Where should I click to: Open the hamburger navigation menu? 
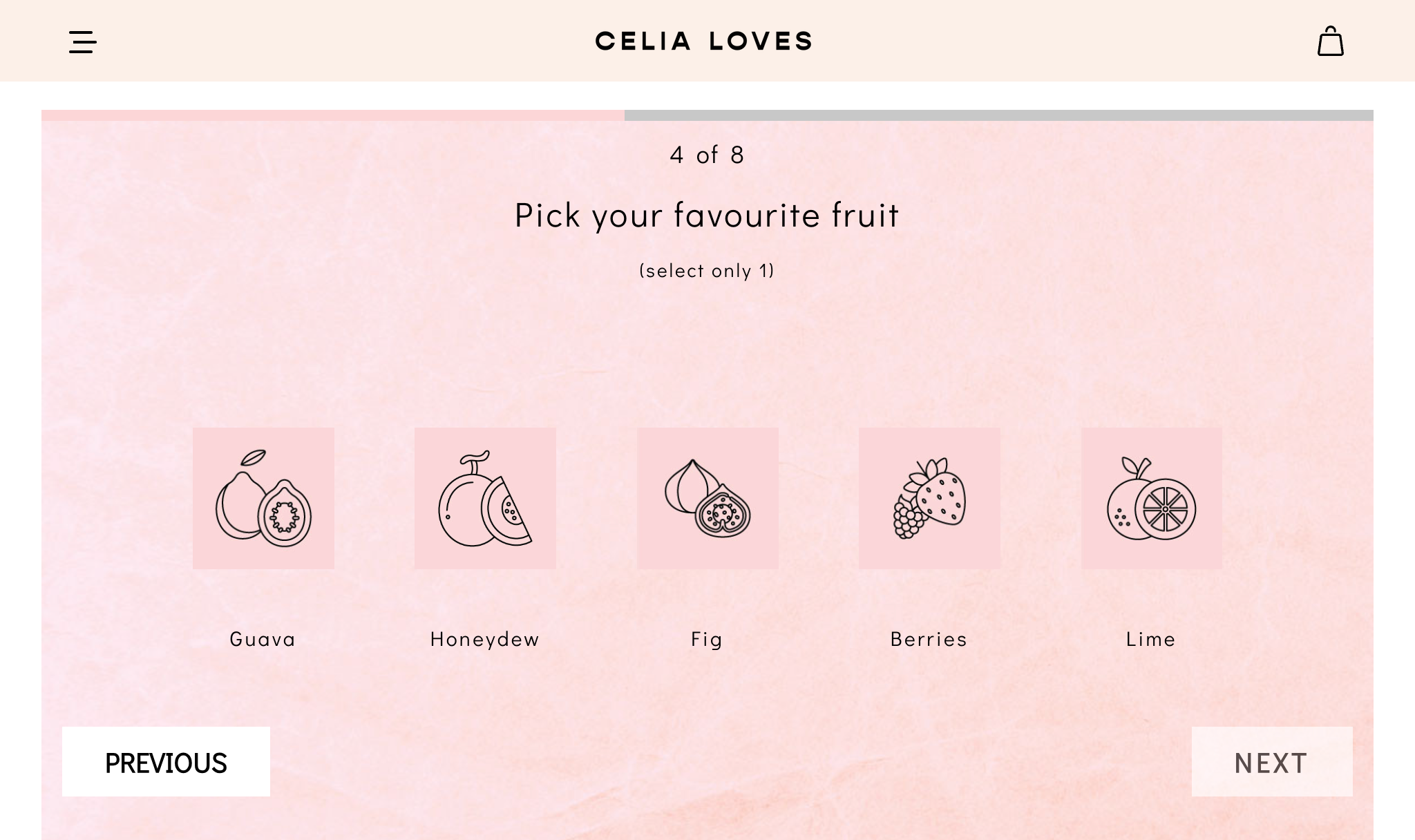[83, 42]
